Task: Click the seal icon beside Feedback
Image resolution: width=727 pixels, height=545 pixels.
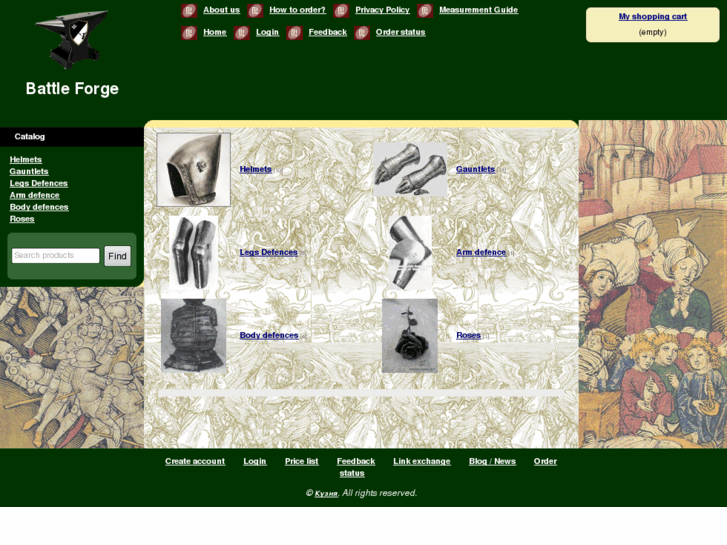Action: click(x=294, y=32)
